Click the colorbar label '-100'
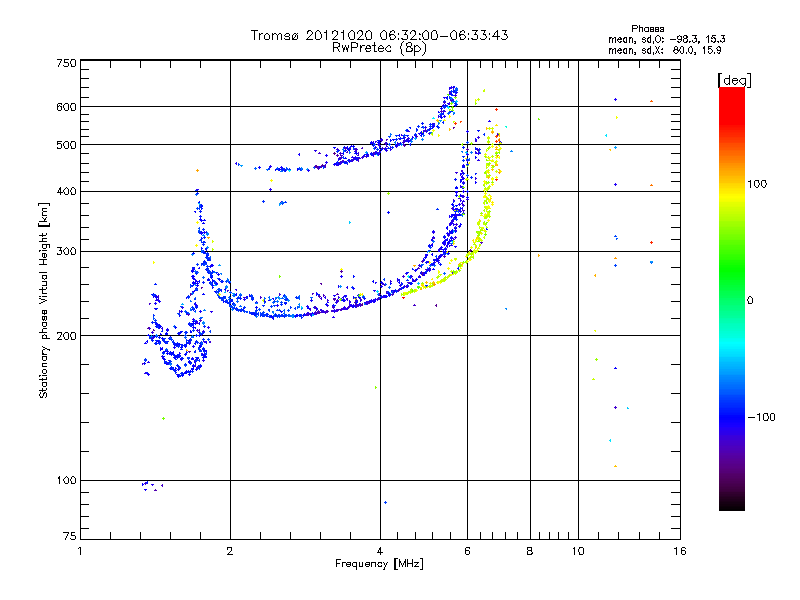This screenshot has height=600, width=800. pos(762,417)
